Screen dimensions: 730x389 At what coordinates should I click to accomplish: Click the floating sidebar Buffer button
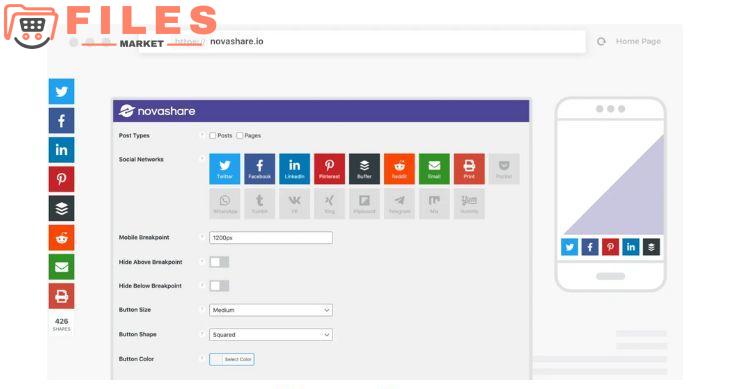pyautogui.click(x=61, y=208)
